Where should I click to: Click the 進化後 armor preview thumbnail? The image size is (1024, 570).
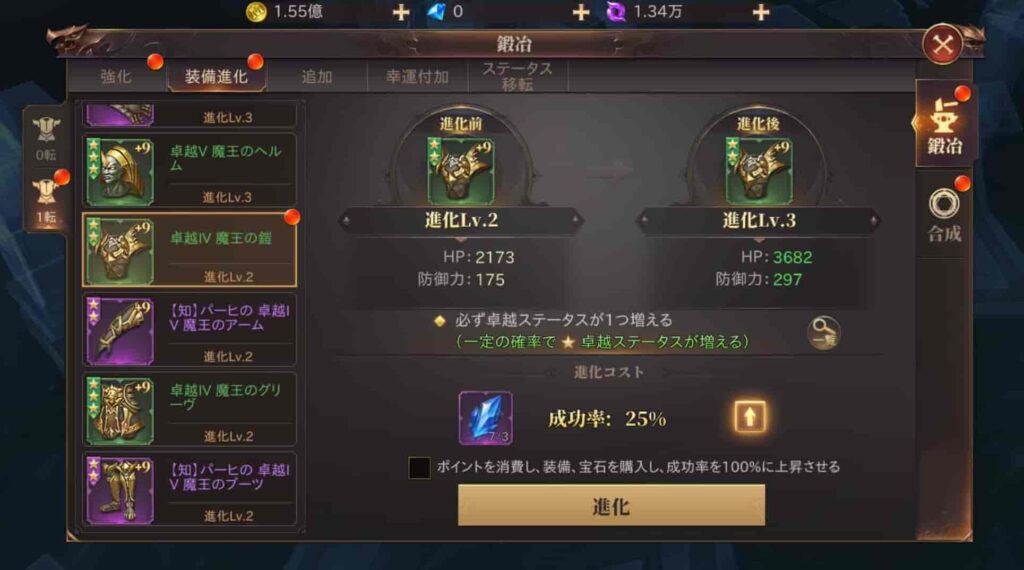[x=758, y=171]
